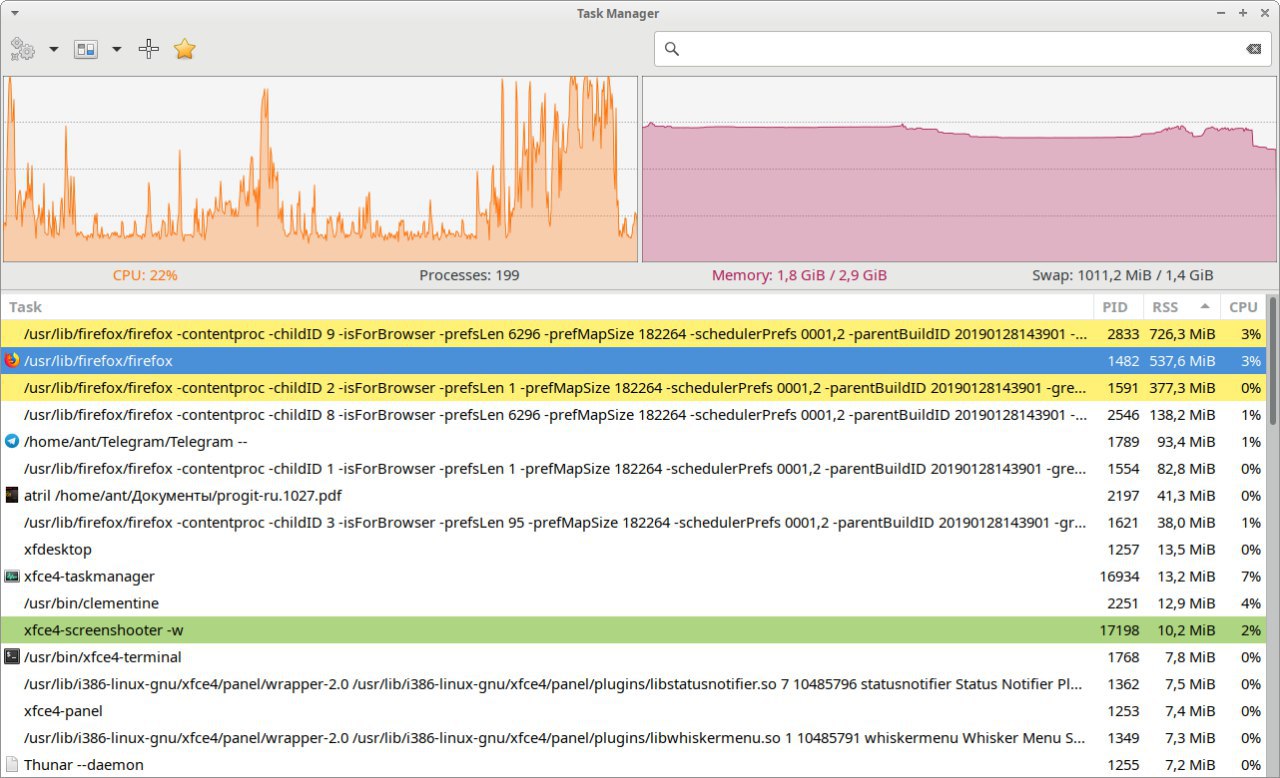This screenshot has height=778, width=1280.
Task: Click the search magnifier icon
Action: tap(672, 49)
